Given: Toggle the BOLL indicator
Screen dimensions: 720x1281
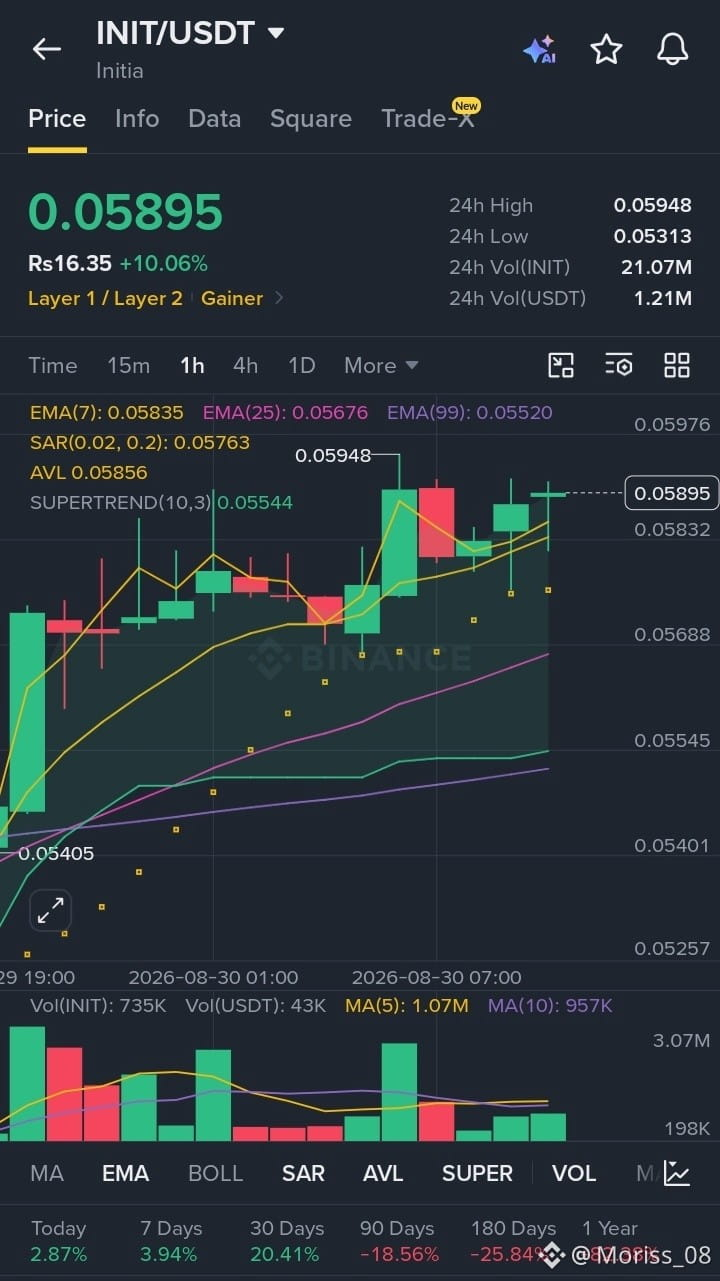Looking at the screenshot, I should pos(215,1173).
